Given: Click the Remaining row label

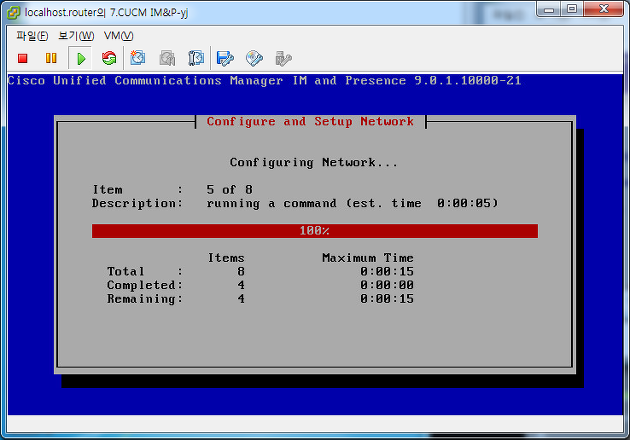Looking at the screenshot, I should point(145,299).
